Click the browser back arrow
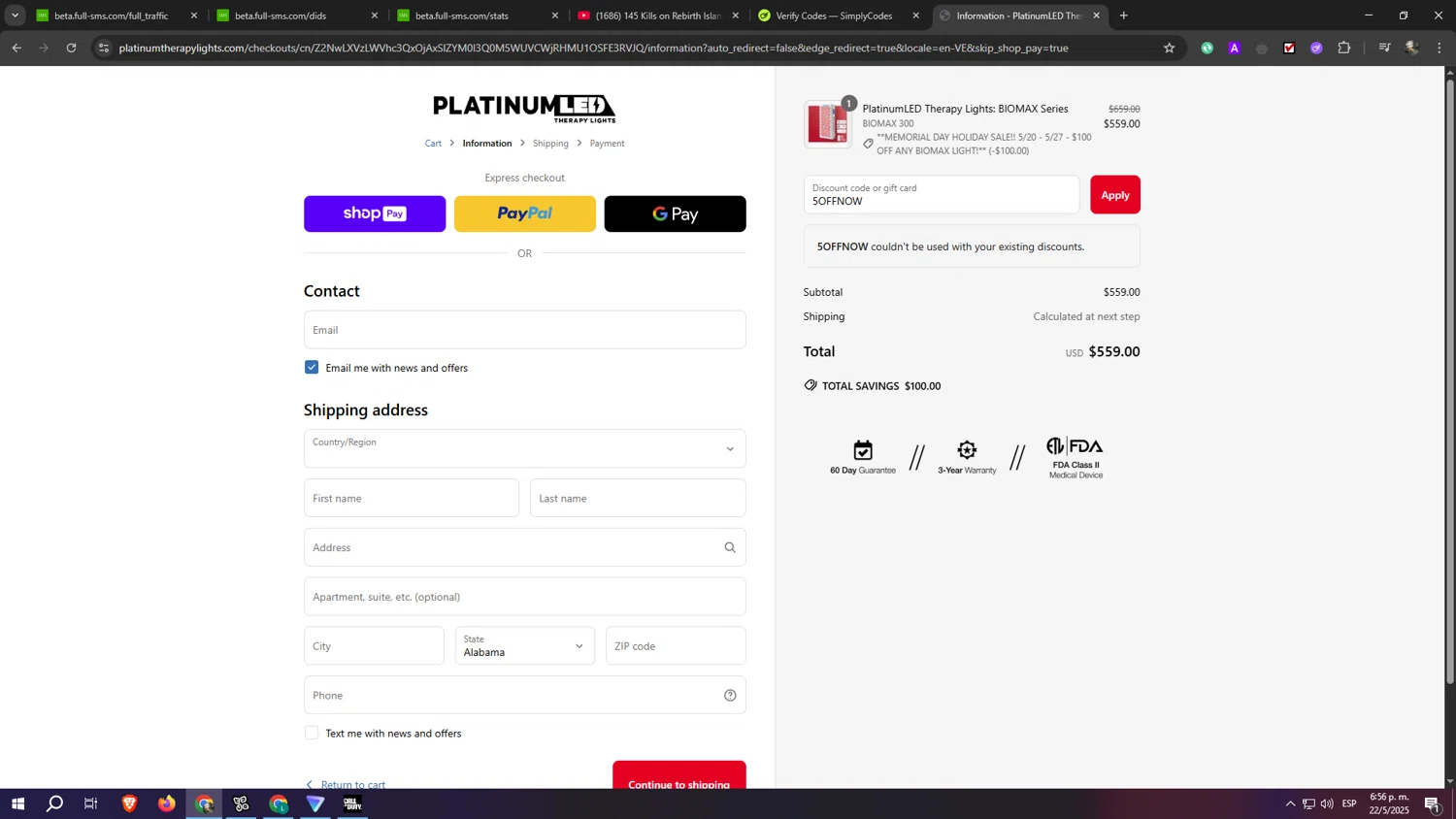Image resolution: width=1456 pixels, height=819 pixels. (x=17, y=48)
